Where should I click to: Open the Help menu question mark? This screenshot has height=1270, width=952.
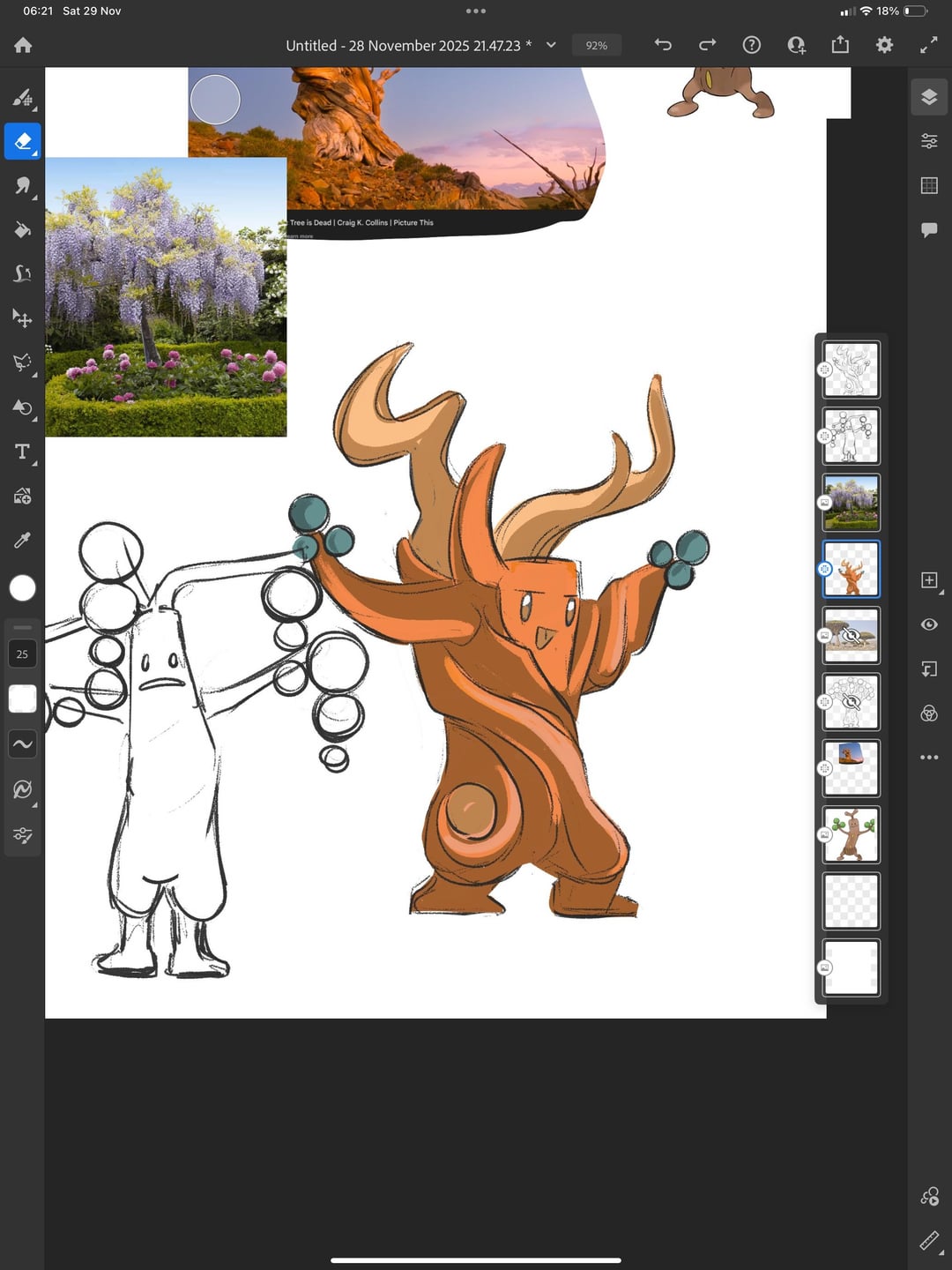(752, 45)
